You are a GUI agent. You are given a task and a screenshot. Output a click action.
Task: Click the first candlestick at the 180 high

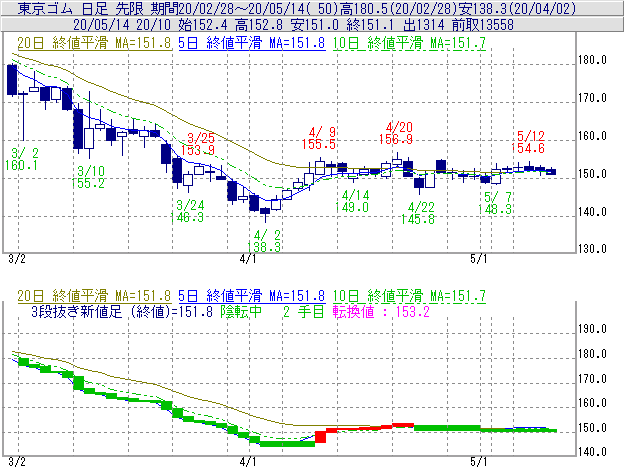[12, 80]
